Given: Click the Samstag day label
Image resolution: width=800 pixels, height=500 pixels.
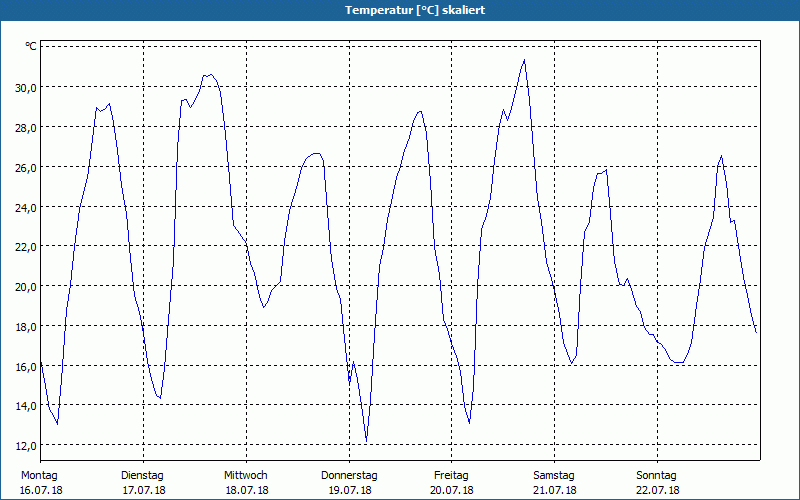Looking at the screenshot, I should coord(554,476).
